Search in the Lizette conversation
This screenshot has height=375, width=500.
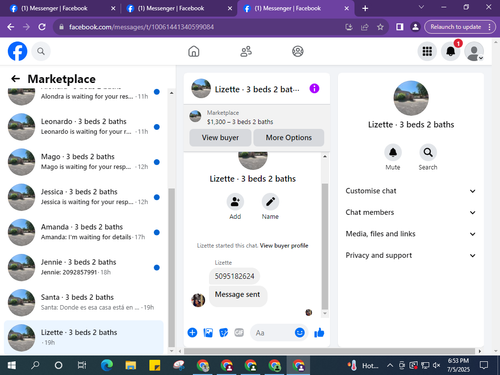[x=428, y=152]
